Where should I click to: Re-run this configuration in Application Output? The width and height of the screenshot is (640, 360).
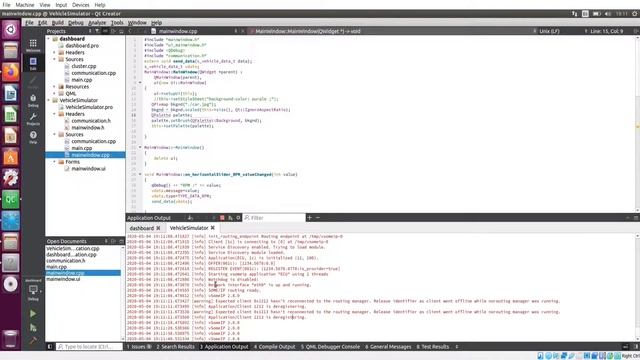point(214,218)
